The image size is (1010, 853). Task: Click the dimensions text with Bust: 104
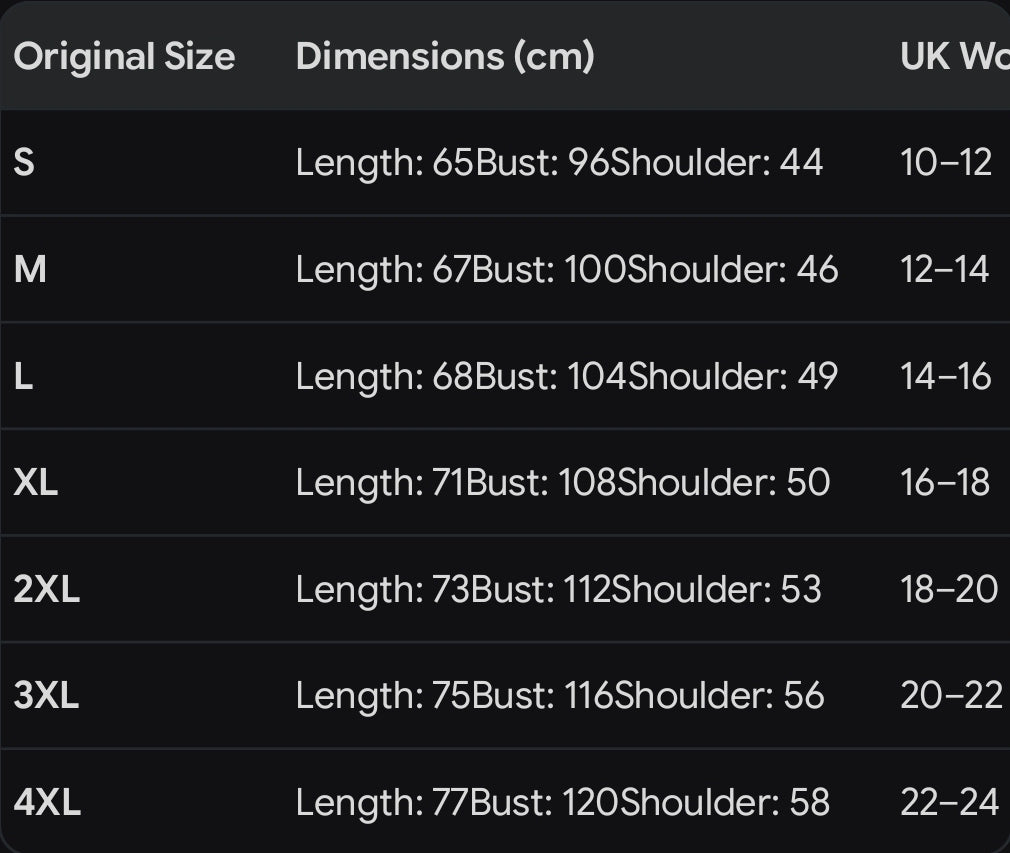[567, 377]
